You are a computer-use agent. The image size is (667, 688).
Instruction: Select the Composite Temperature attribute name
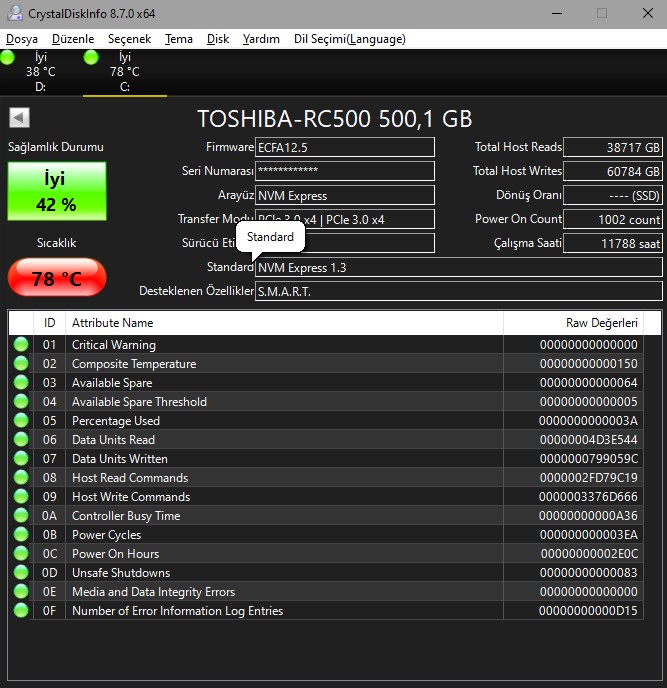134,364
